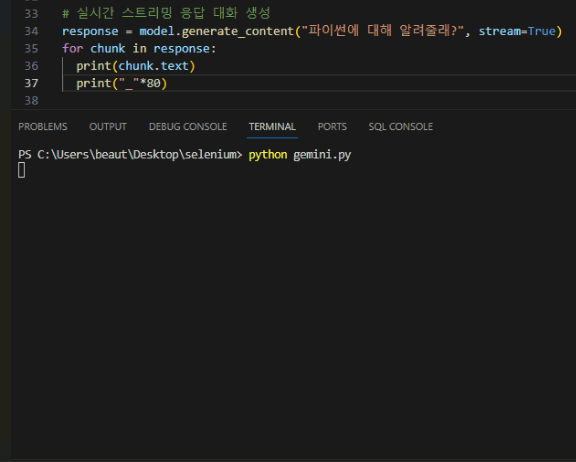Click line number 37 in the gutter
This screenshot has height=462, width=576.
[31, 83]
